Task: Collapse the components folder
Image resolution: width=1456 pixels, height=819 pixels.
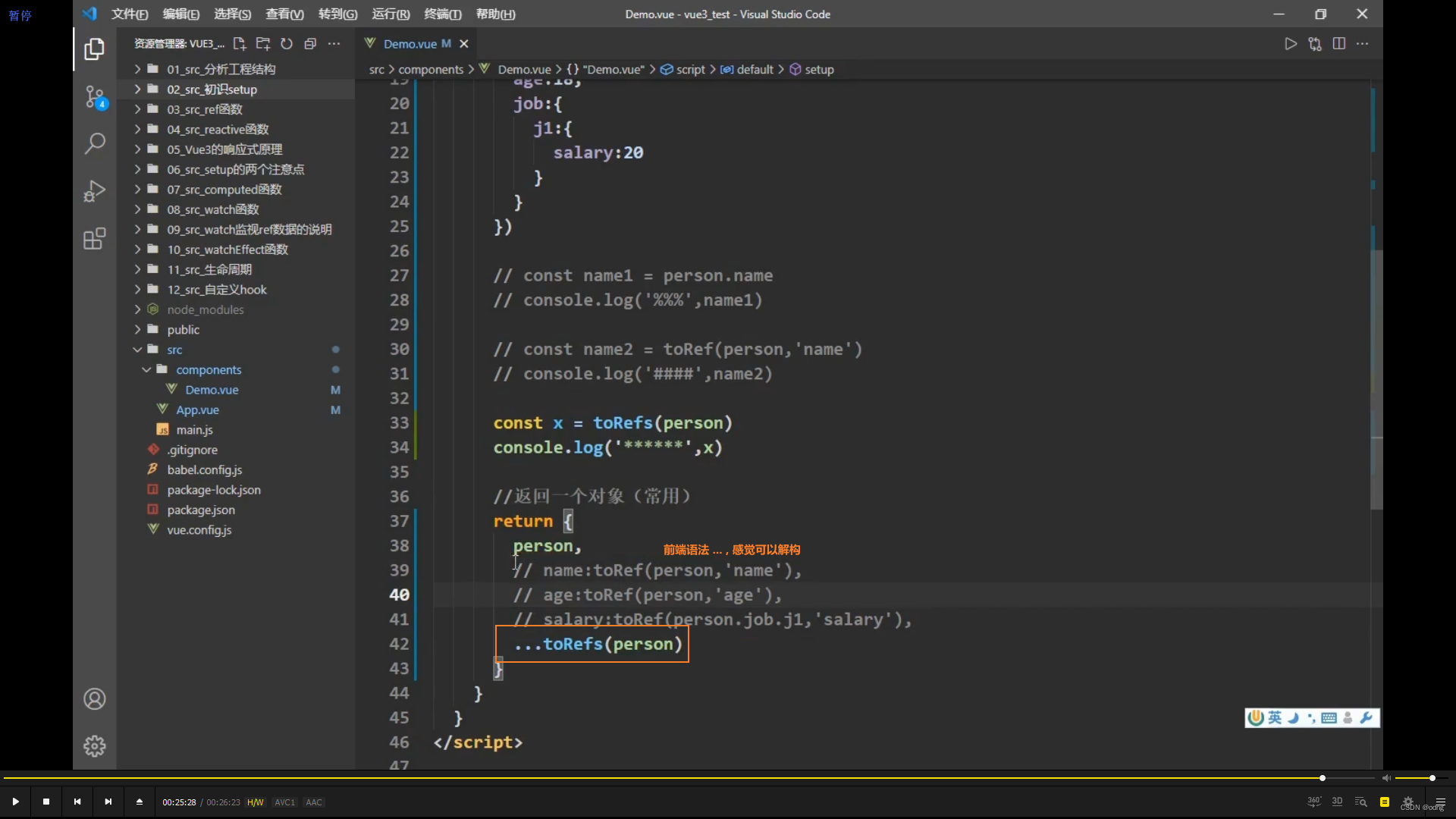Action: (236, 370)
